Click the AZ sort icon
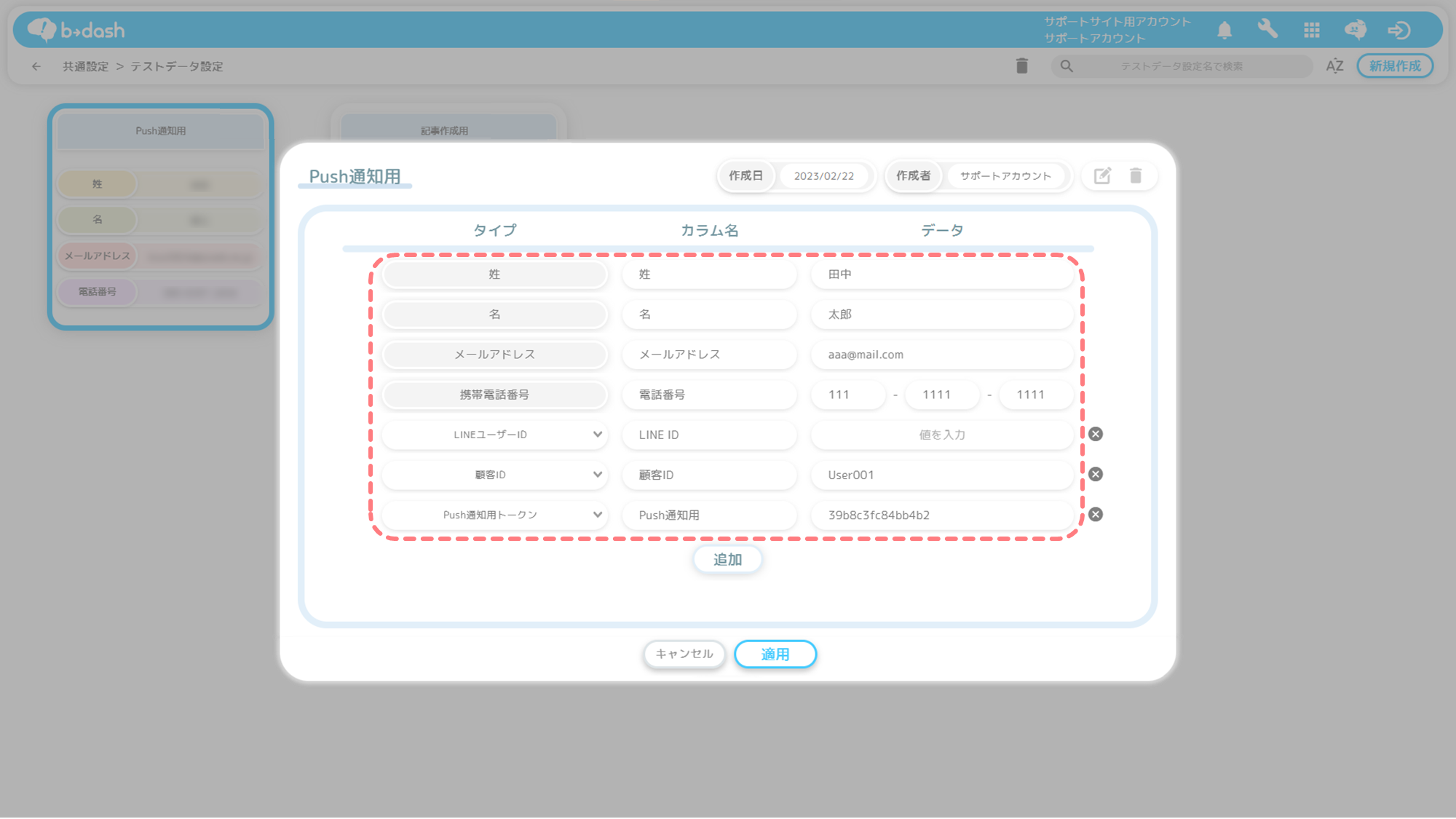 1334,66
